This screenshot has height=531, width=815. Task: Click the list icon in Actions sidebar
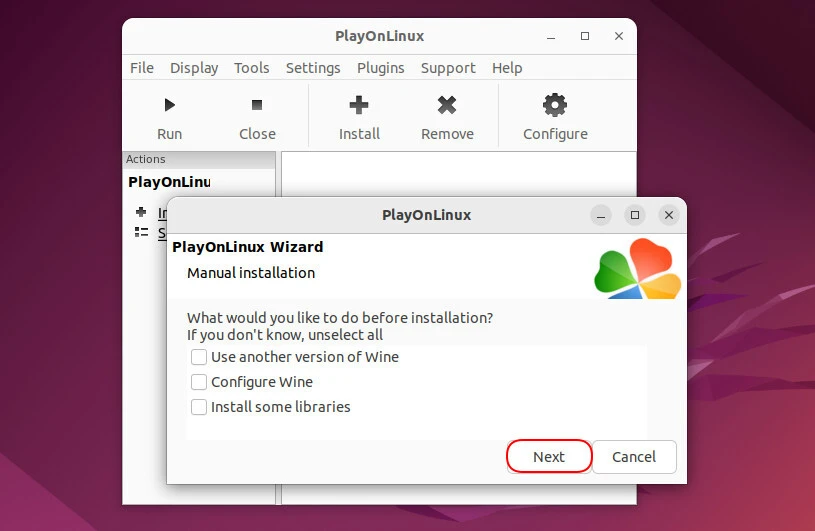(x=141, y=232)
